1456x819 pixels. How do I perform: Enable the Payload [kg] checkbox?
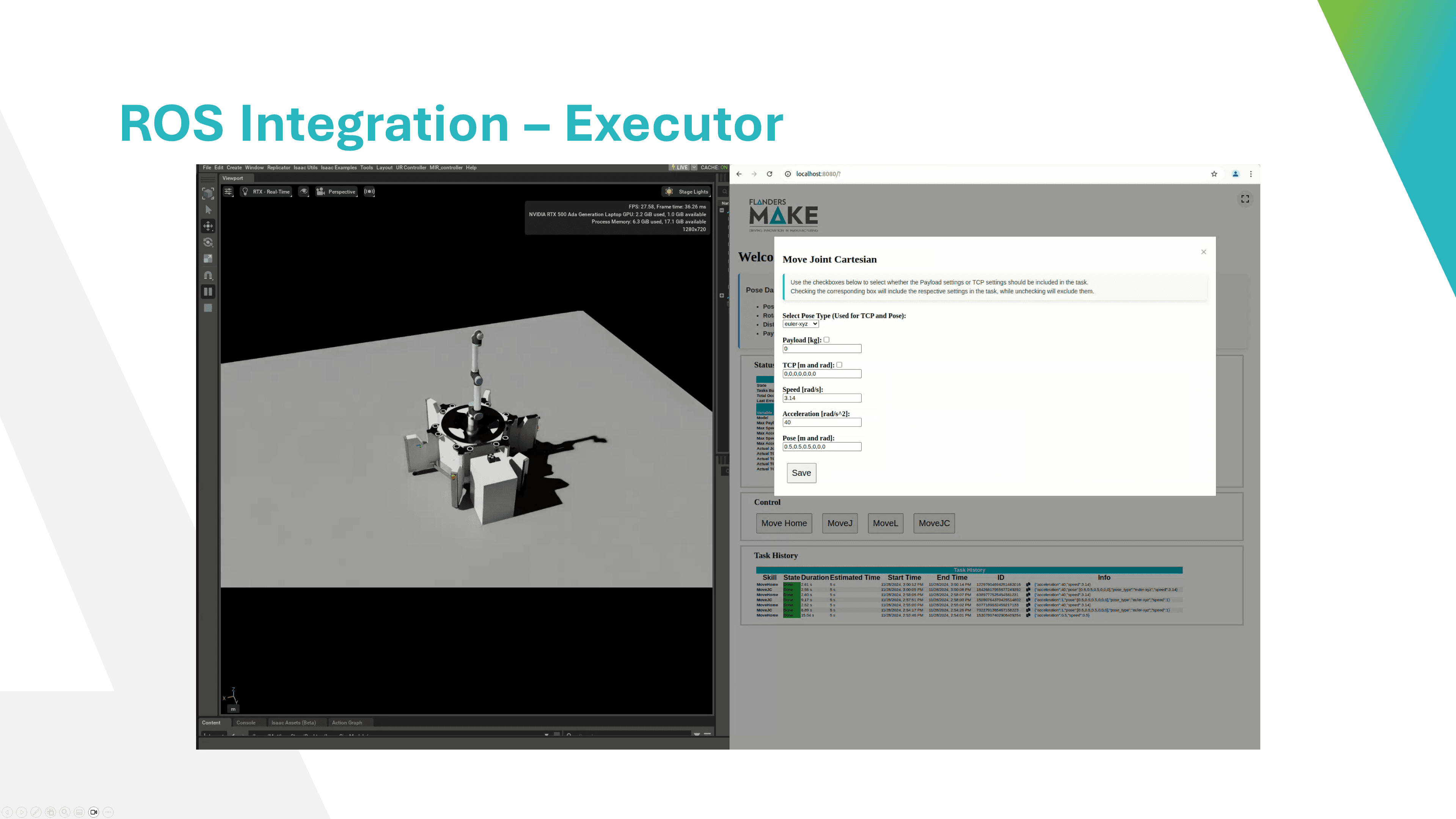826,340
